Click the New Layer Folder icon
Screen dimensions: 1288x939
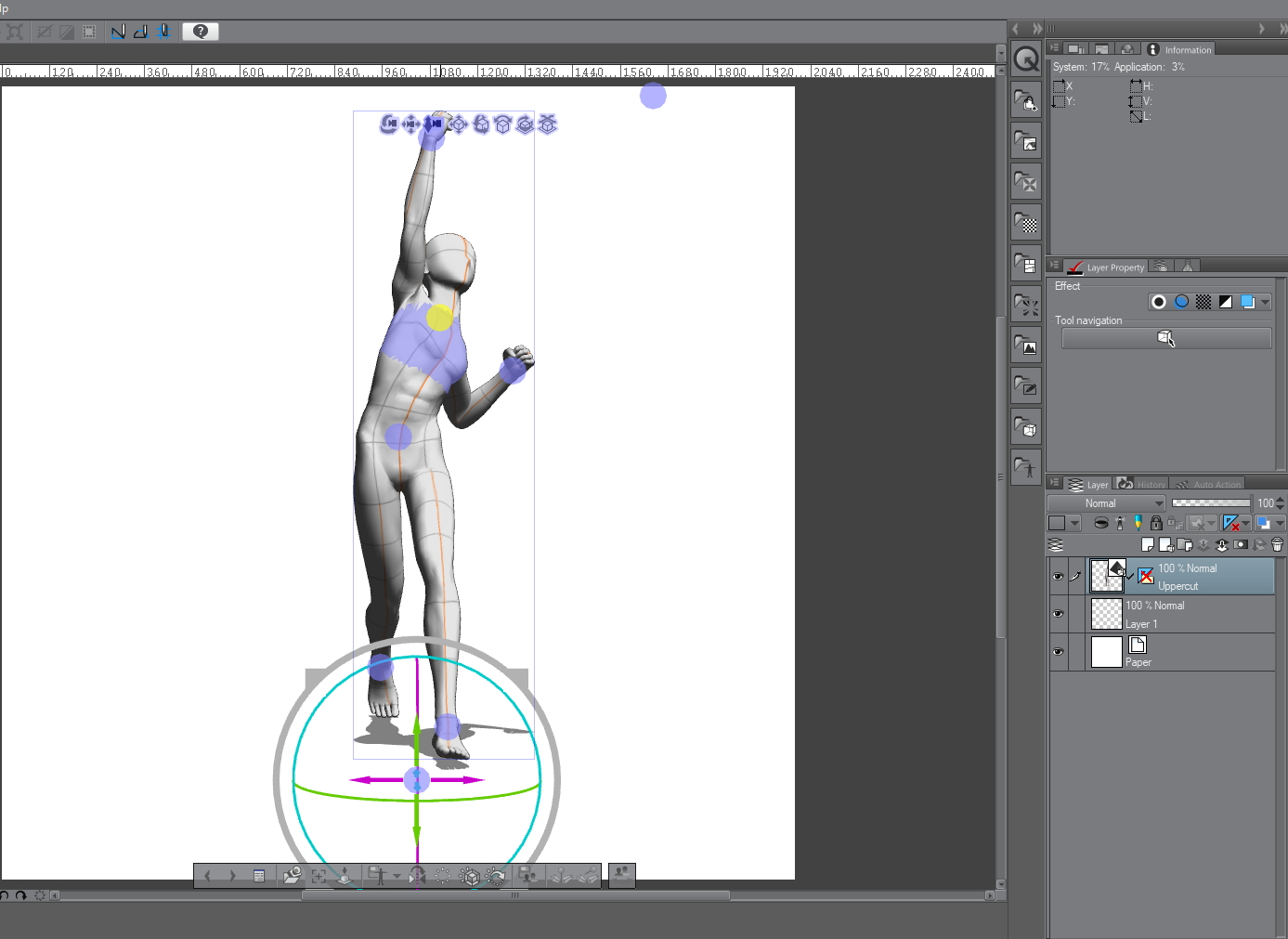(x=1184, y=545)
